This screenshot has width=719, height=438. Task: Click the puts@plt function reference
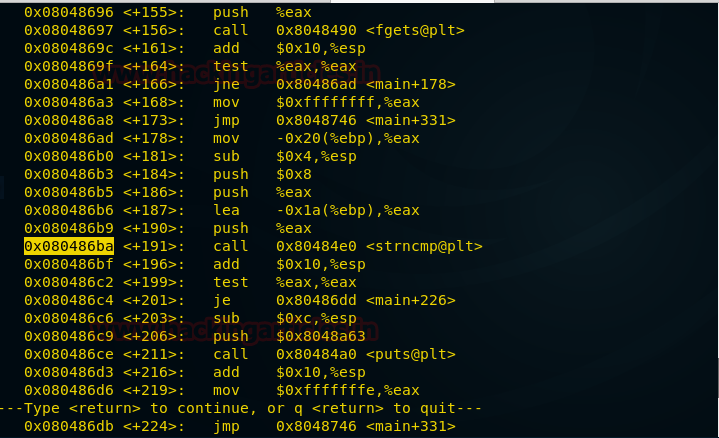416,354
